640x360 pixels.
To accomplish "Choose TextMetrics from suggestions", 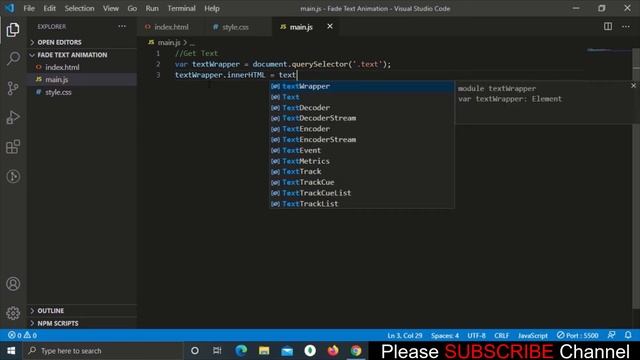I will pos(361,161).
